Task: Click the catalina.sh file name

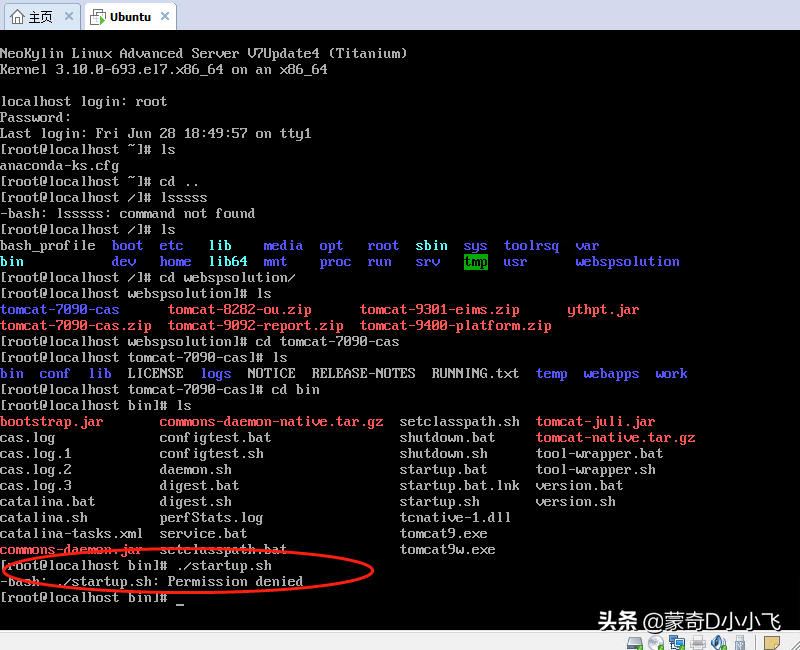Action: 44,517
